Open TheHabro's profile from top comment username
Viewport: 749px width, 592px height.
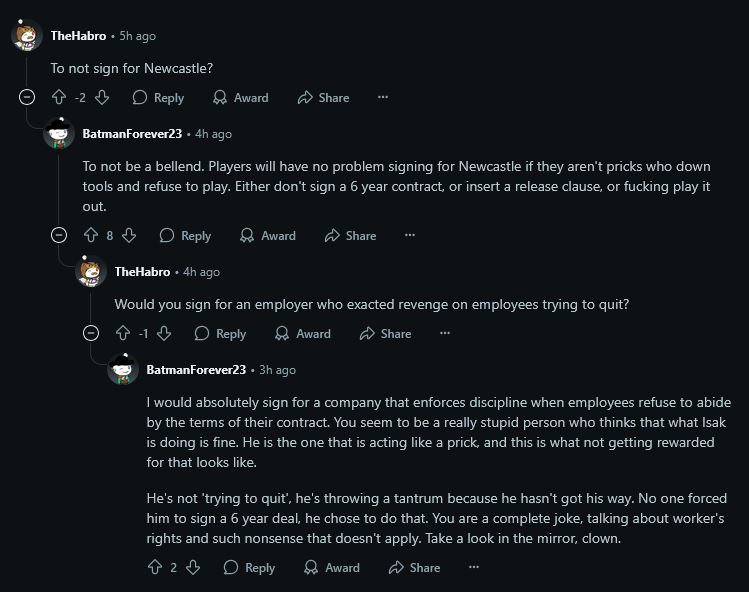pyautogui.click(x=78, y=36)
